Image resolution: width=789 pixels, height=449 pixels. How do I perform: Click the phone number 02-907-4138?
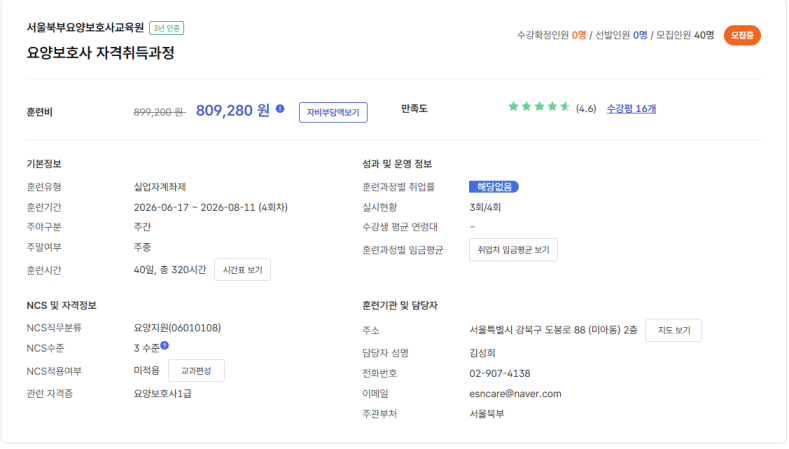click(499, 373)
